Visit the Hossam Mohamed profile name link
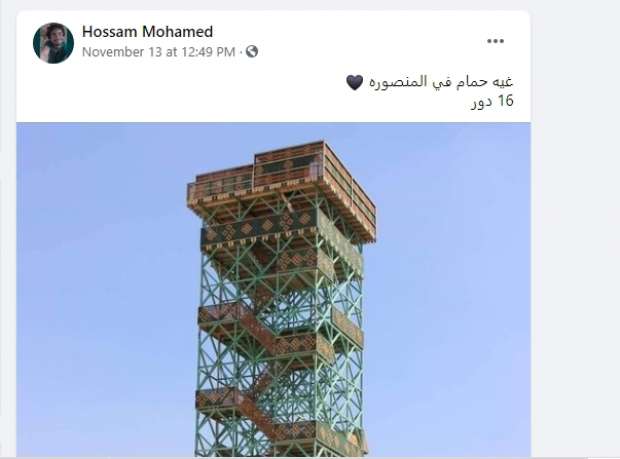Screen dimensions: 620x459 pos(147,32)
